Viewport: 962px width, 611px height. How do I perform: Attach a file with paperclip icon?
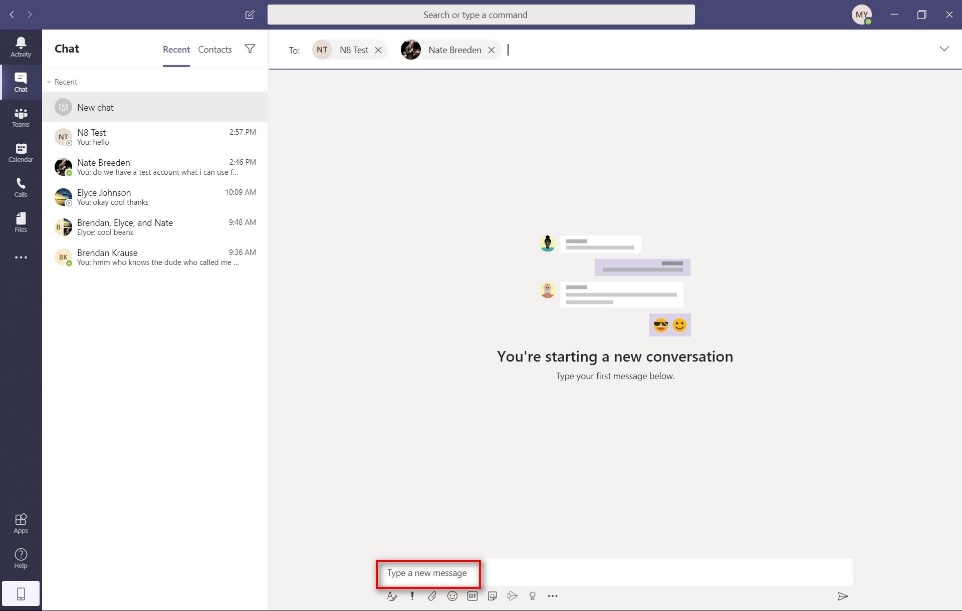point(432,596)
